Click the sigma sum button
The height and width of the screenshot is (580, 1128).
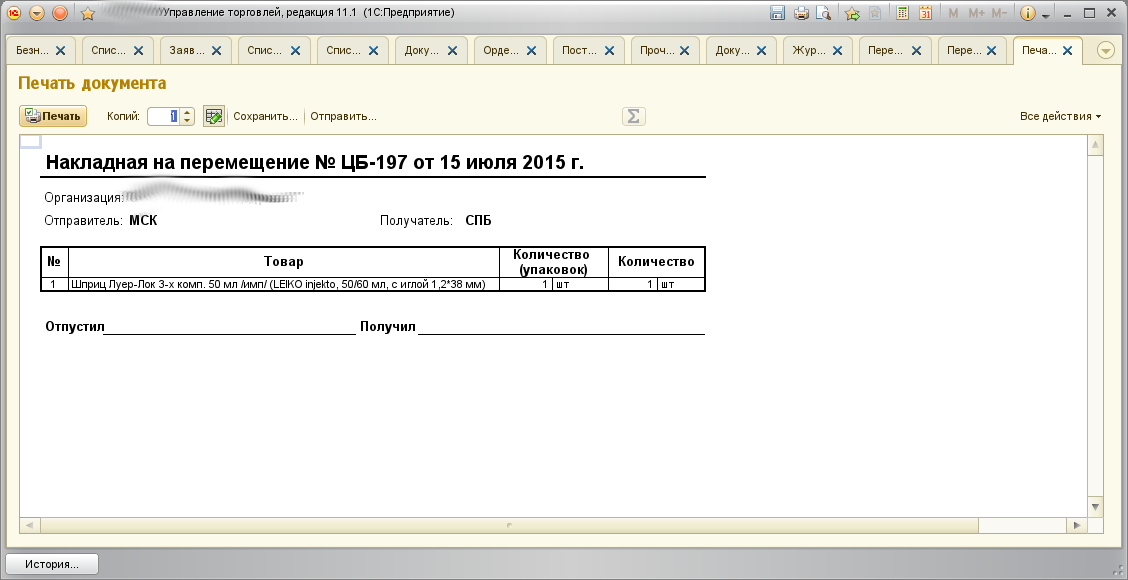click(633, 116)
